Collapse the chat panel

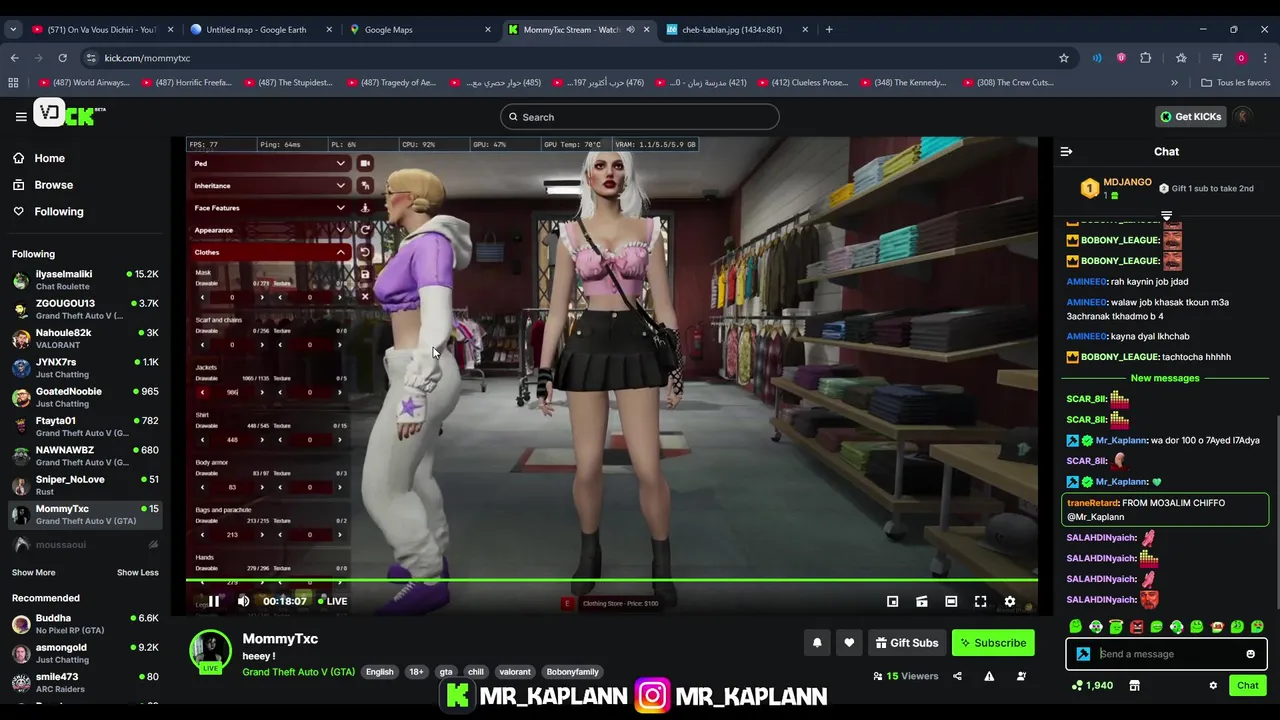click(x=1066, y=152)
